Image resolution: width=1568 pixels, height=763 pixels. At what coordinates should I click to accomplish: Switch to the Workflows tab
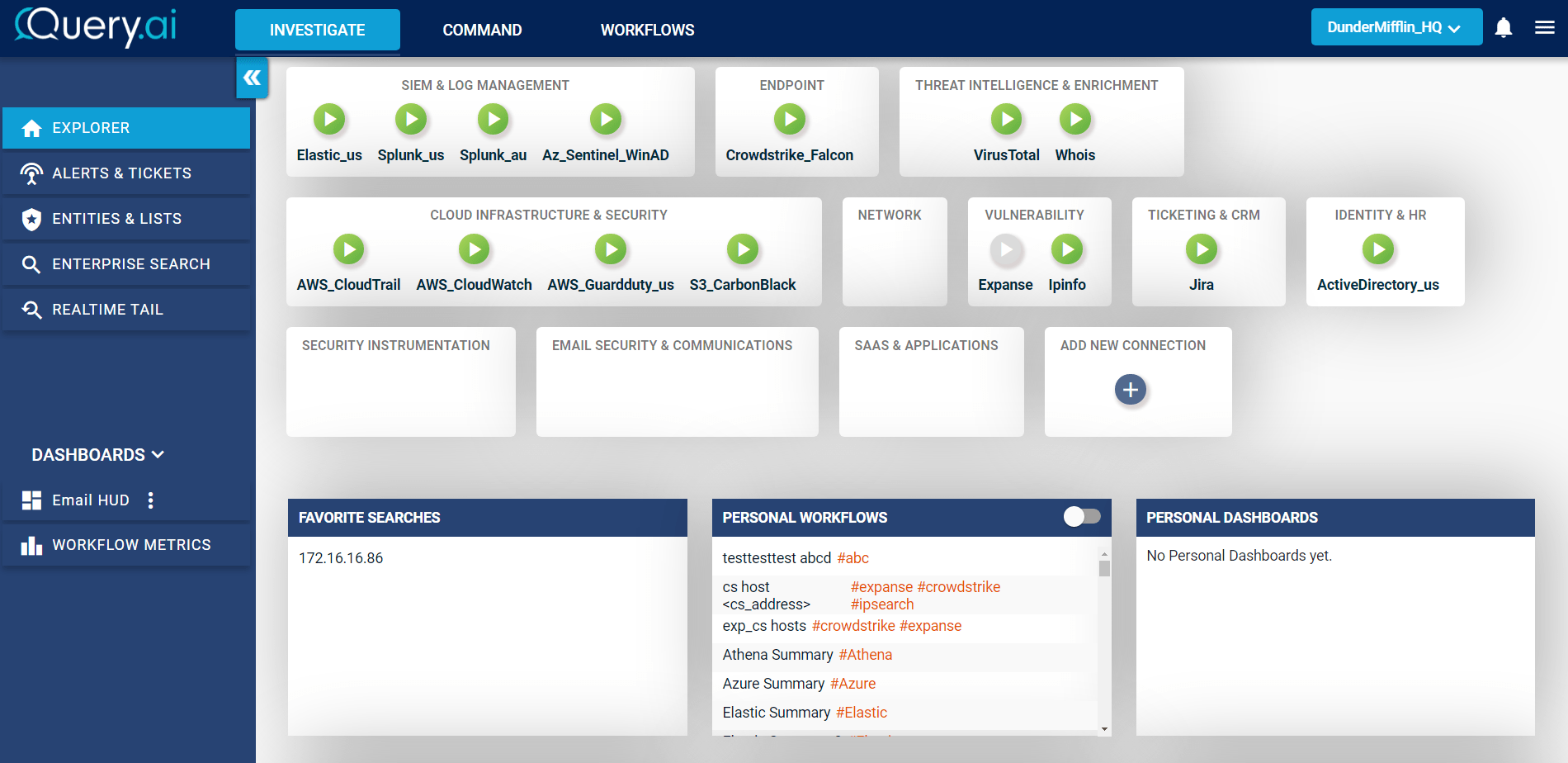[x=647, y=31]
